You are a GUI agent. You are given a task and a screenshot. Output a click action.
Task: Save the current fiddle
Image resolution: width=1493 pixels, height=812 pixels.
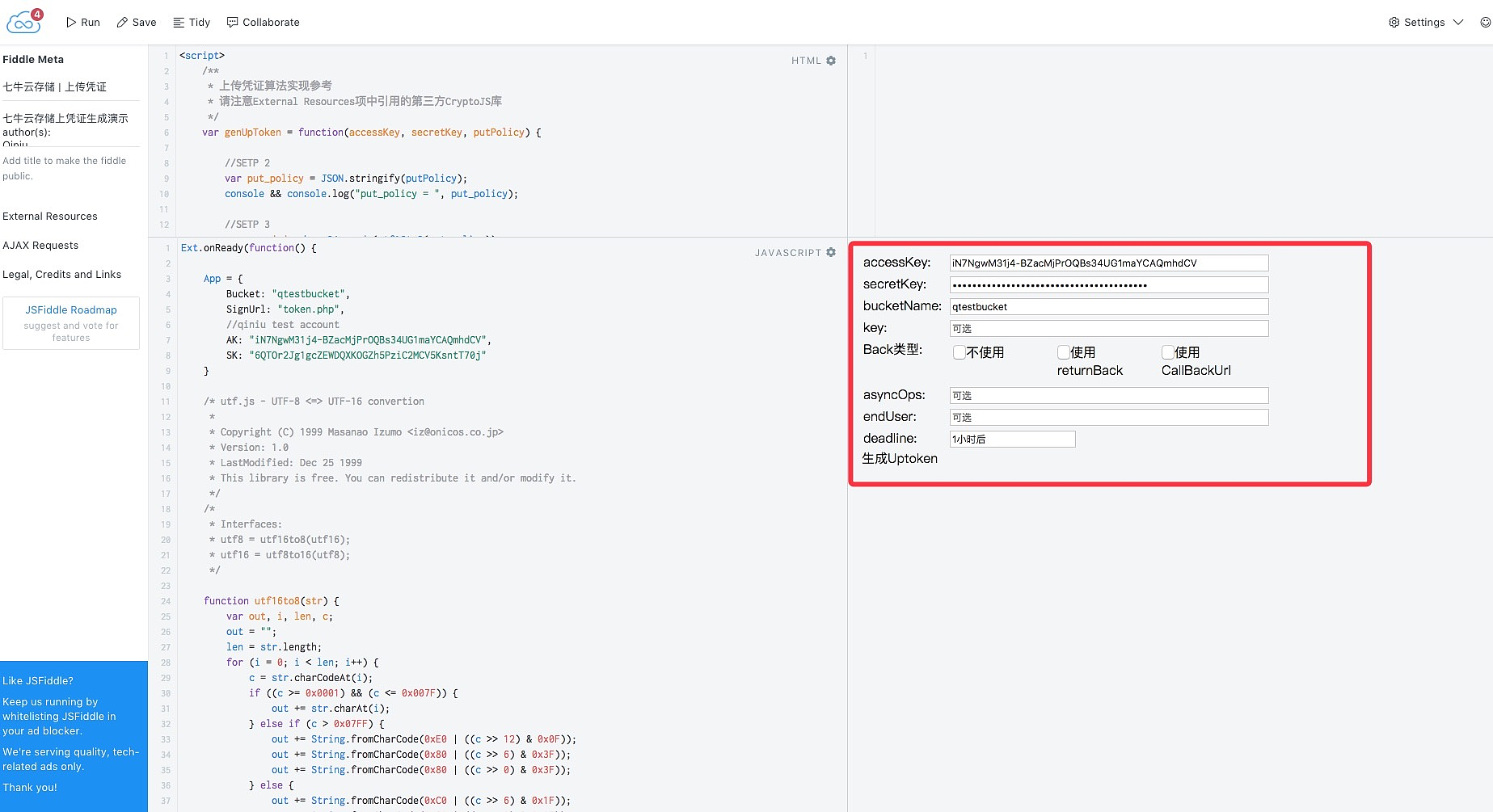coord(137,23)
